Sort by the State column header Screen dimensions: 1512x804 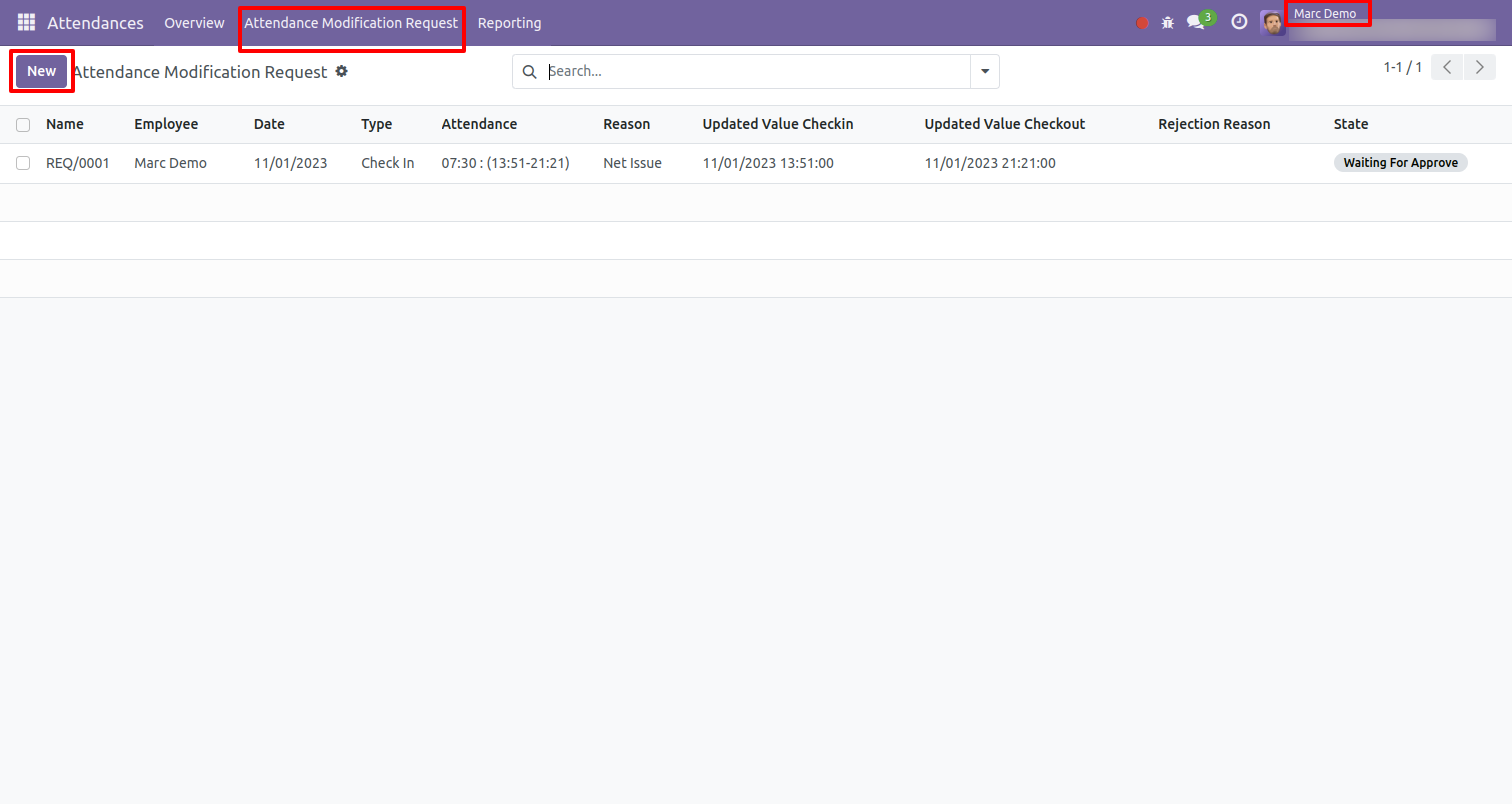(x=1351, y=125)
